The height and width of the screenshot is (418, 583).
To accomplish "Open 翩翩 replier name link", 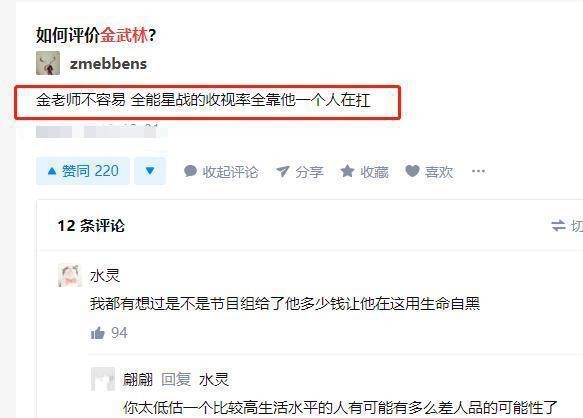I will (138, 379).
